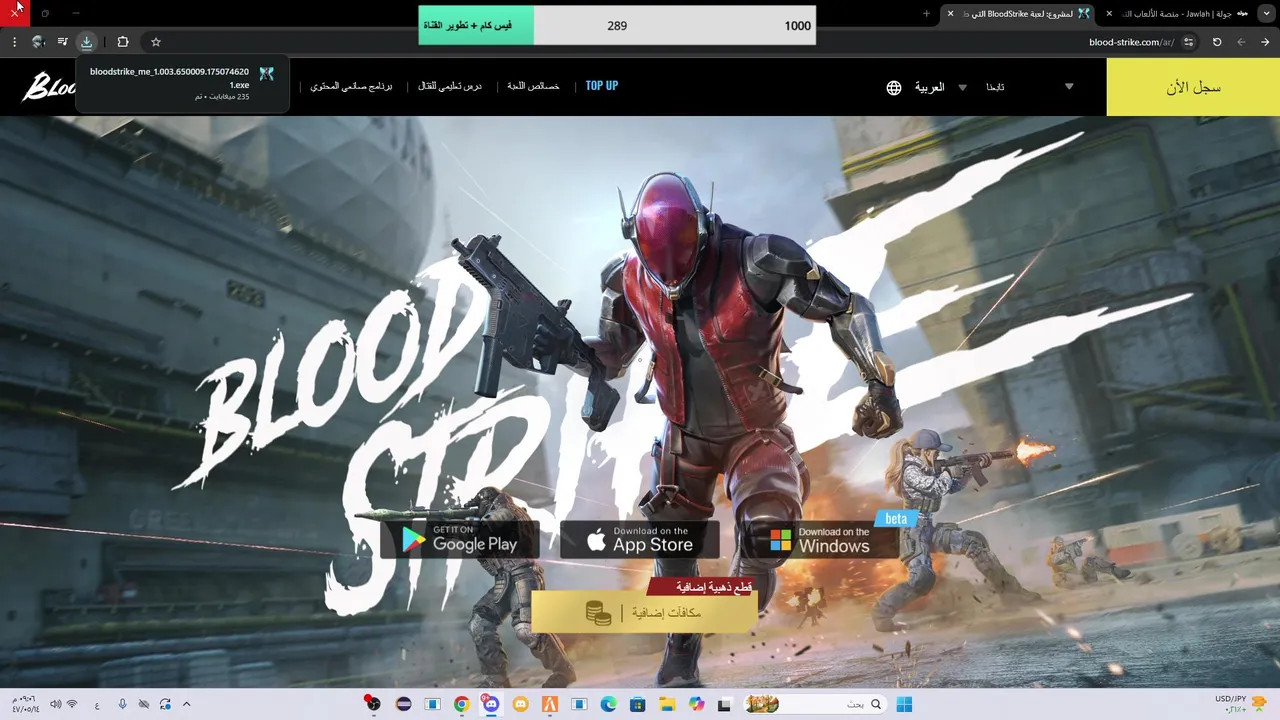1280x720 pixels.
Task: Switch to the Jawlah platform tab
Action: point(1178,13)
